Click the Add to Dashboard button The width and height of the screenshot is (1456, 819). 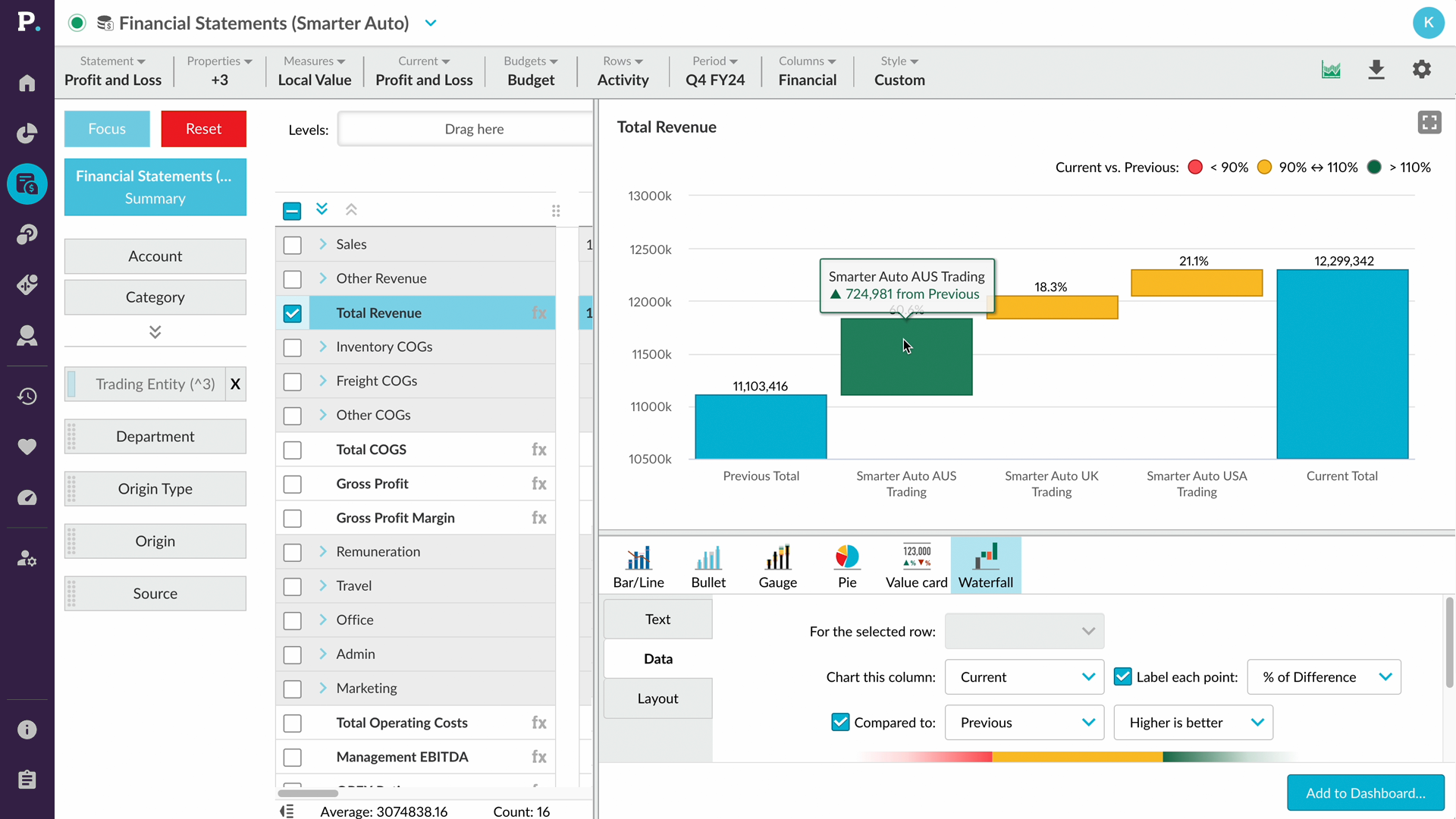(1365, 792)
